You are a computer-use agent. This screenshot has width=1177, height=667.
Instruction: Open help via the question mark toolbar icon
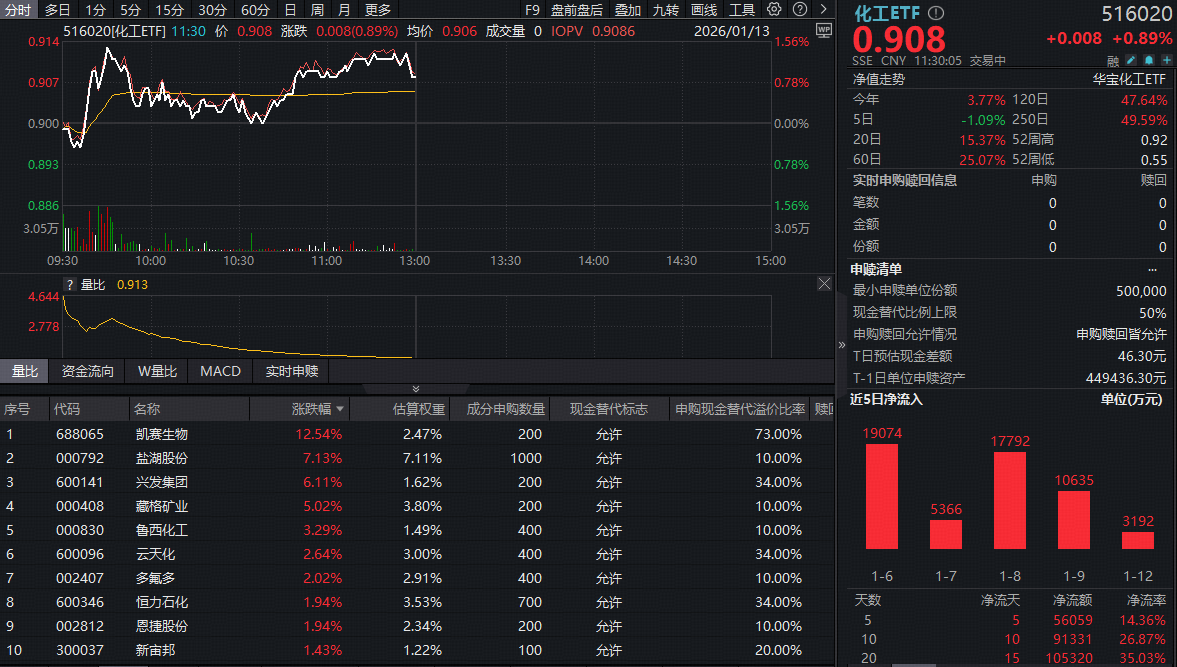798,9
